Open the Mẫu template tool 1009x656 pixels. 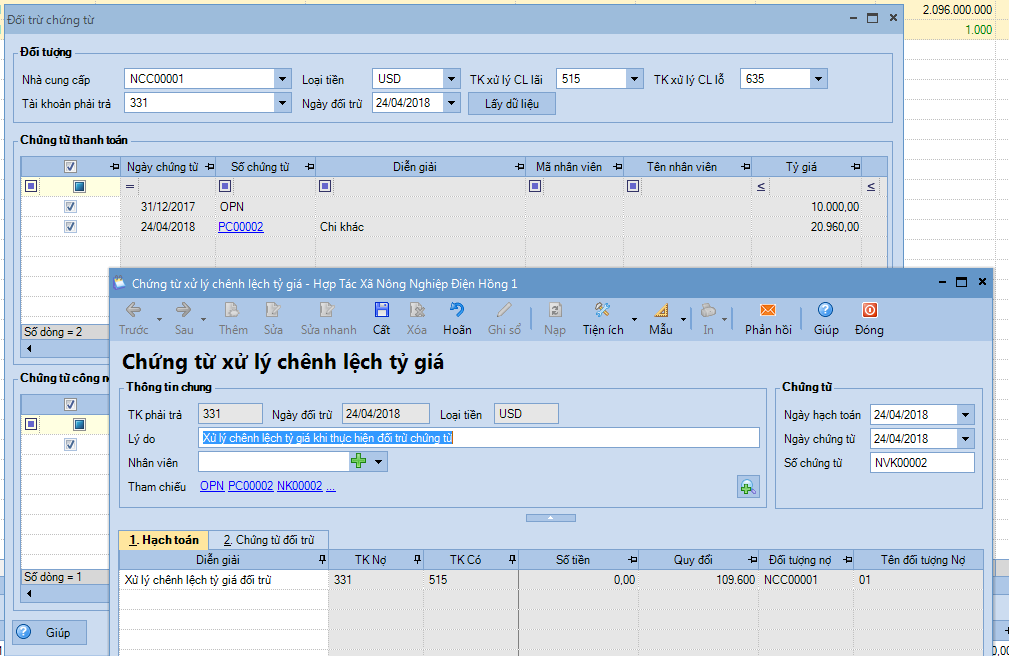click(661, 318)
